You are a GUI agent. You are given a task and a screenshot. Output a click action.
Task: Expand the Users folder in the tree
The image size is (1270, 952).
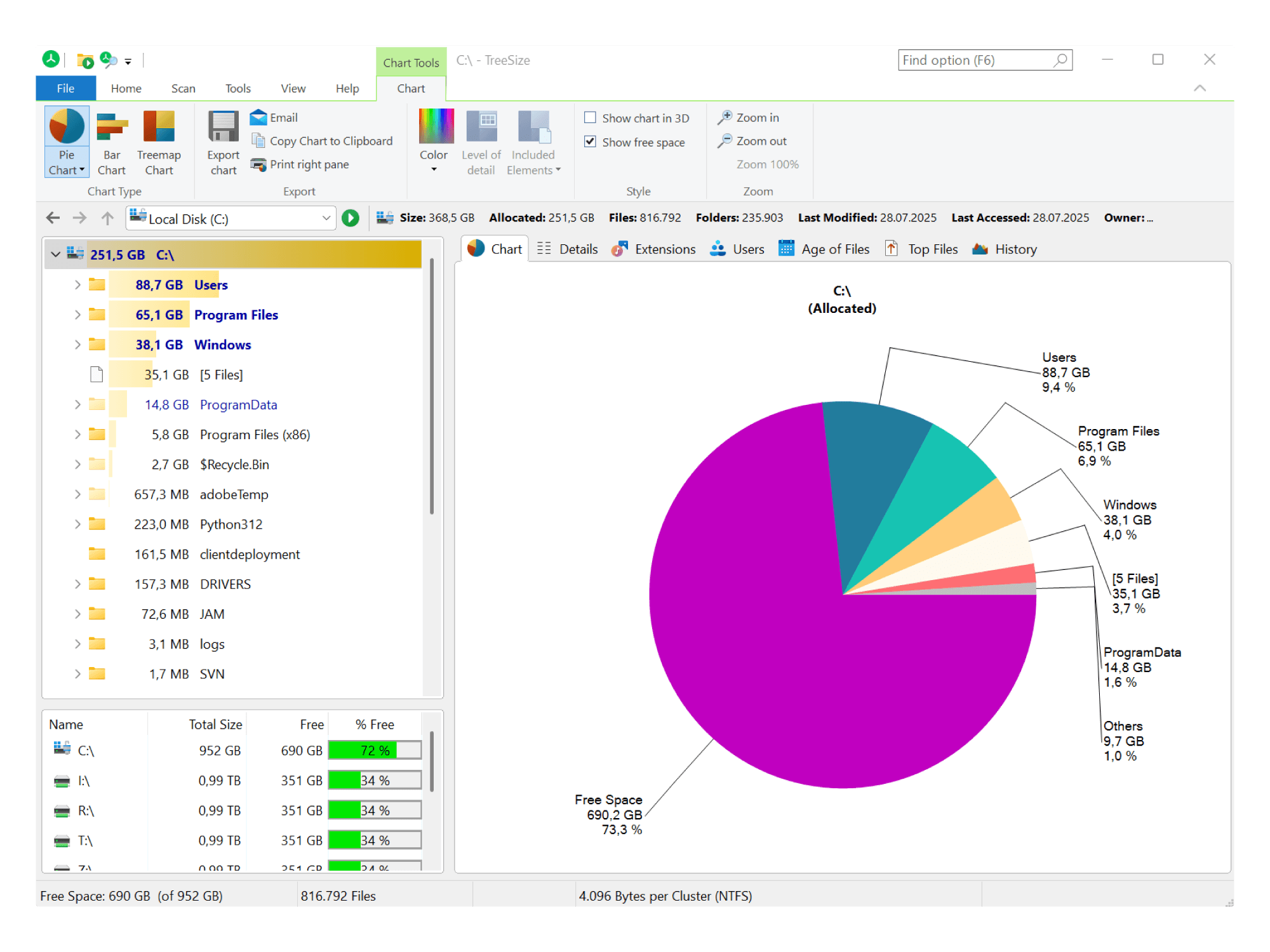[77, 284]
